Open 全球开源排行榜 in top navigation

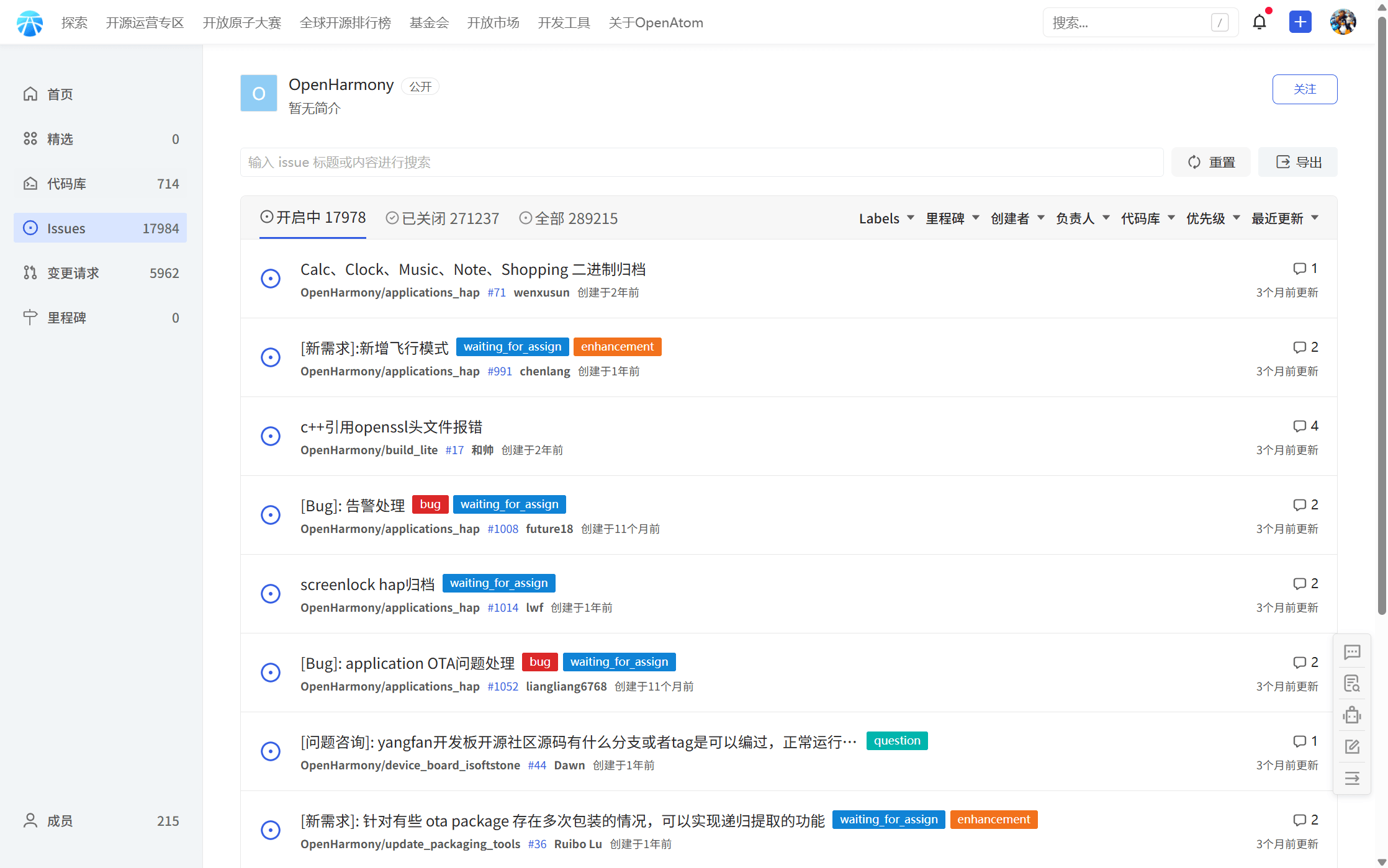(x=345, y=23)
